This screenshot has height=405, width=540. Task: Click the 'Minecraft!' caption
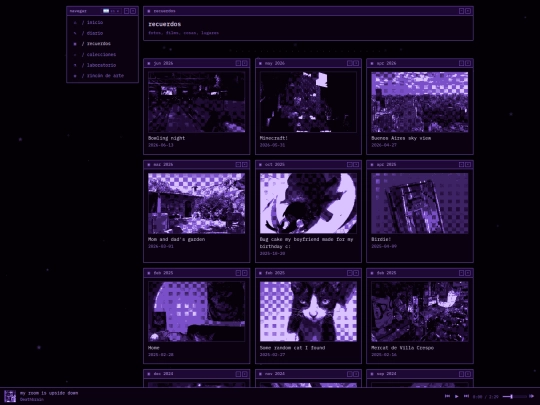pos(274,138)
